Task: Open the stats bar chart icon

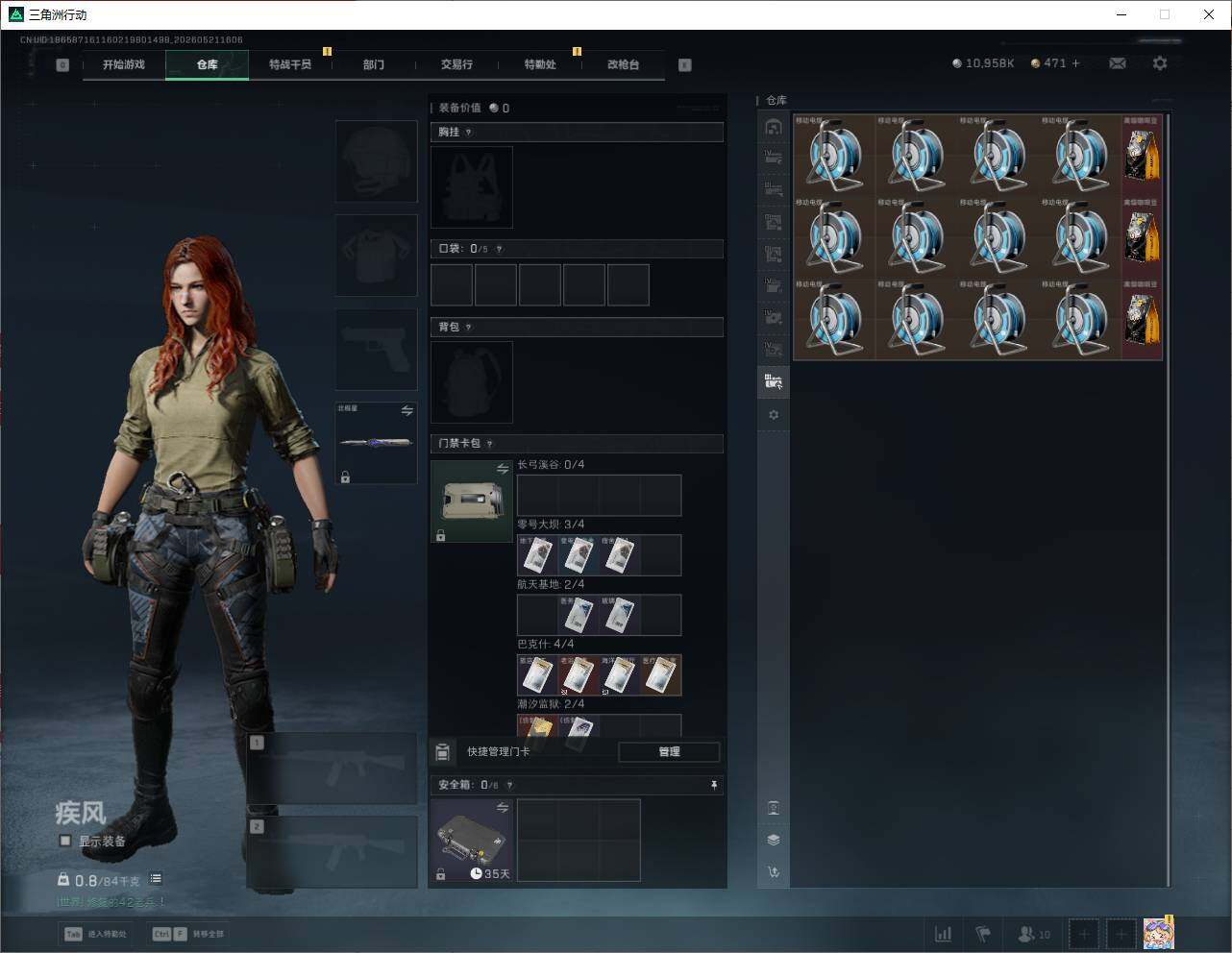Action: (x=944, y=934)
